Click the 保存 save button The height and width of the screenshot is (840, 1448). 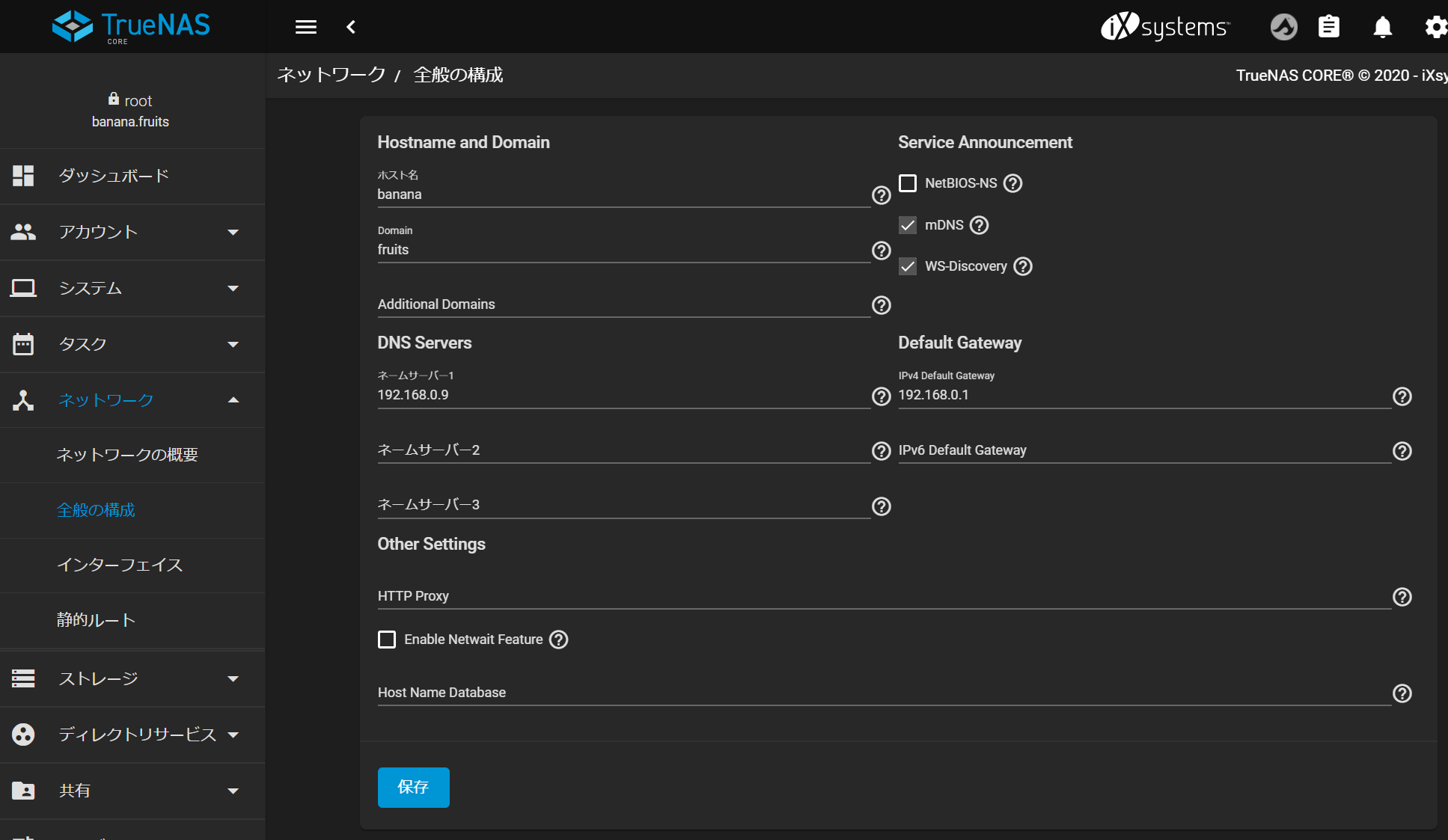[413, 788]
